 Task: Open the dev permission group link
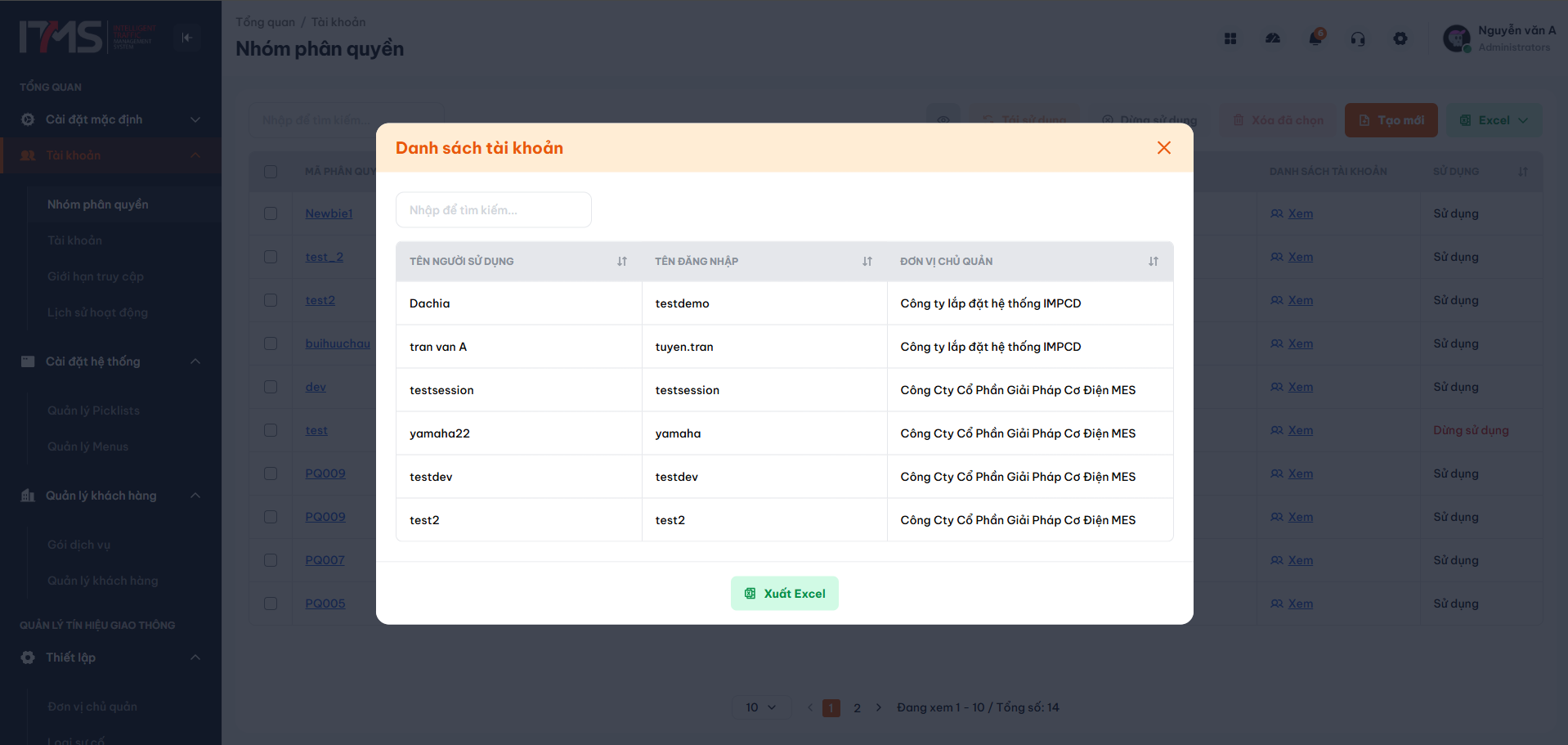tap(316, 387)
